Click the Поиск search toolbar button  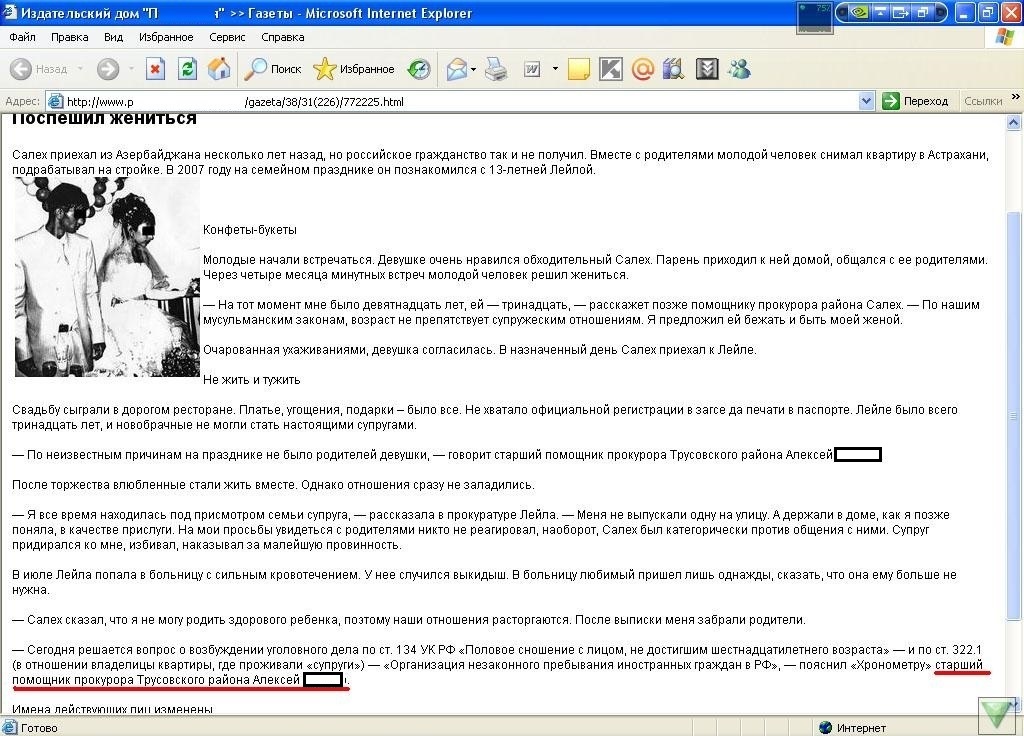tap(274, 69)
